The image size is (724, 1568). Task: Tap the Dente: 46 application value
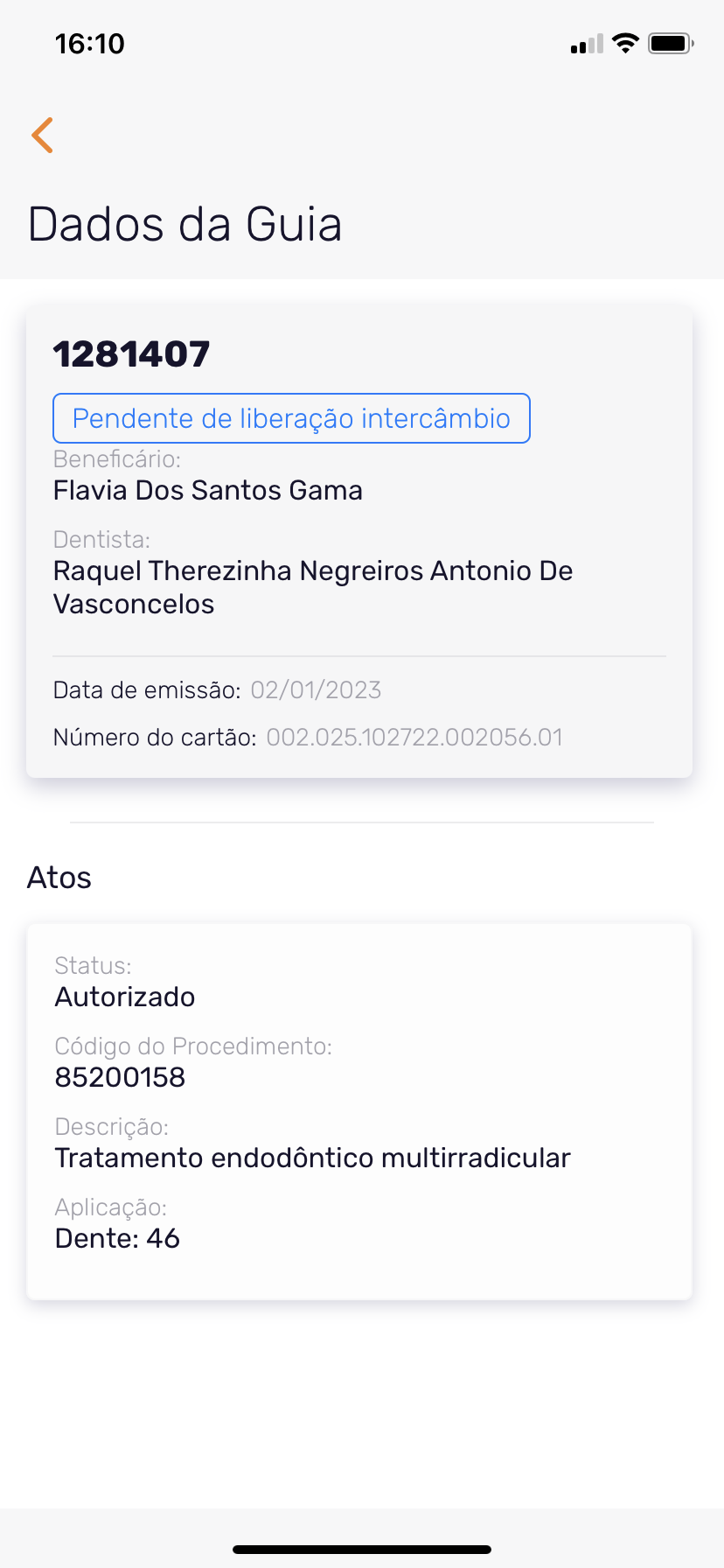tap(117, 1238)
